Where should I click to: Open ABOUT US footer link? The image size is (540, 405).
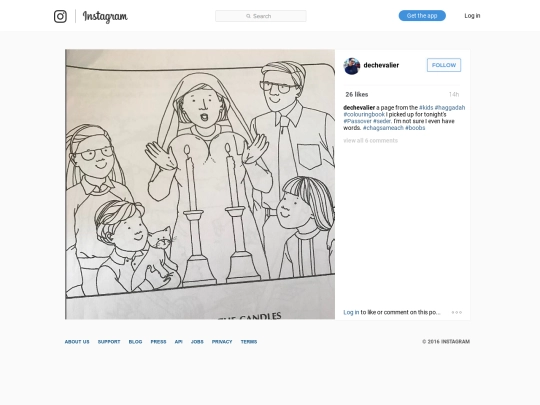[77, 342]
